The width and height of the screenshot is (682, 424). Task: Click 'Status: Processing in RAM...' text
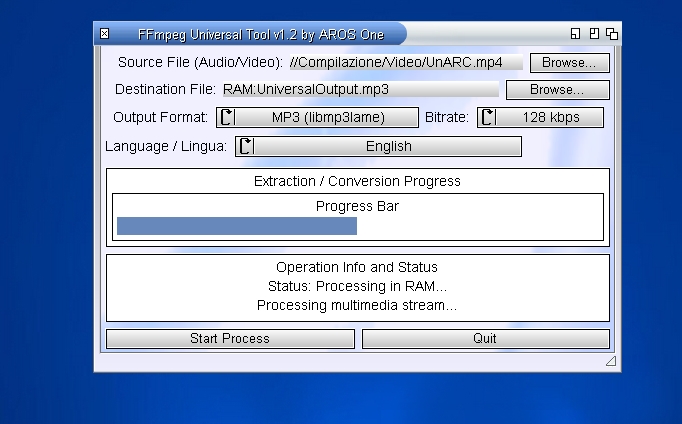(x=357, y=286)
